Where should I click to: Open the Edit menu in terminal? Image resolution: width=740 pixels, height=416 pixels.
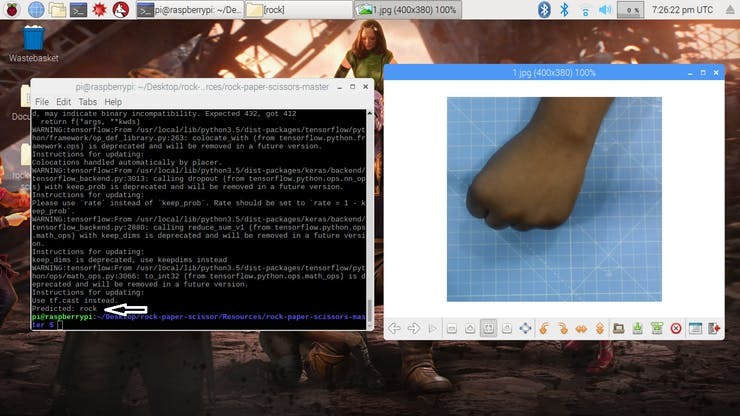[x=63, y=102]
